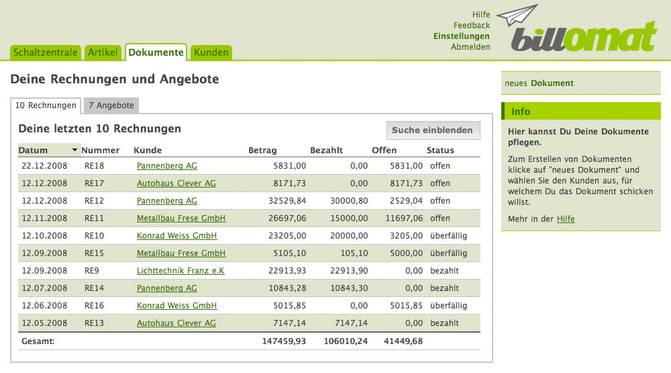
Task: Click paid amount 30000,80
Action: pyautogui.click(x=349, y=201)
